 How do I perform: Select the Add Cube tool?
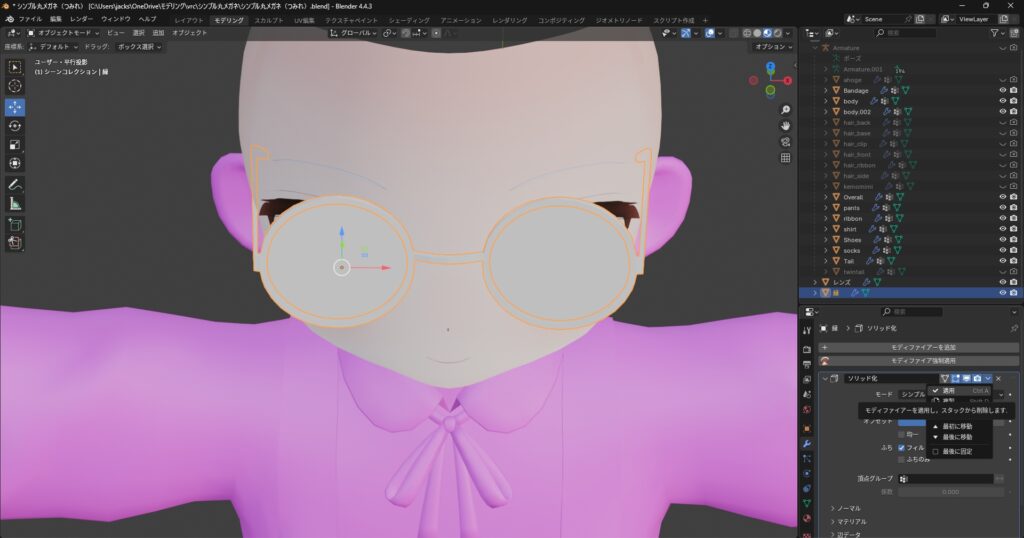(x=14, y=225)
